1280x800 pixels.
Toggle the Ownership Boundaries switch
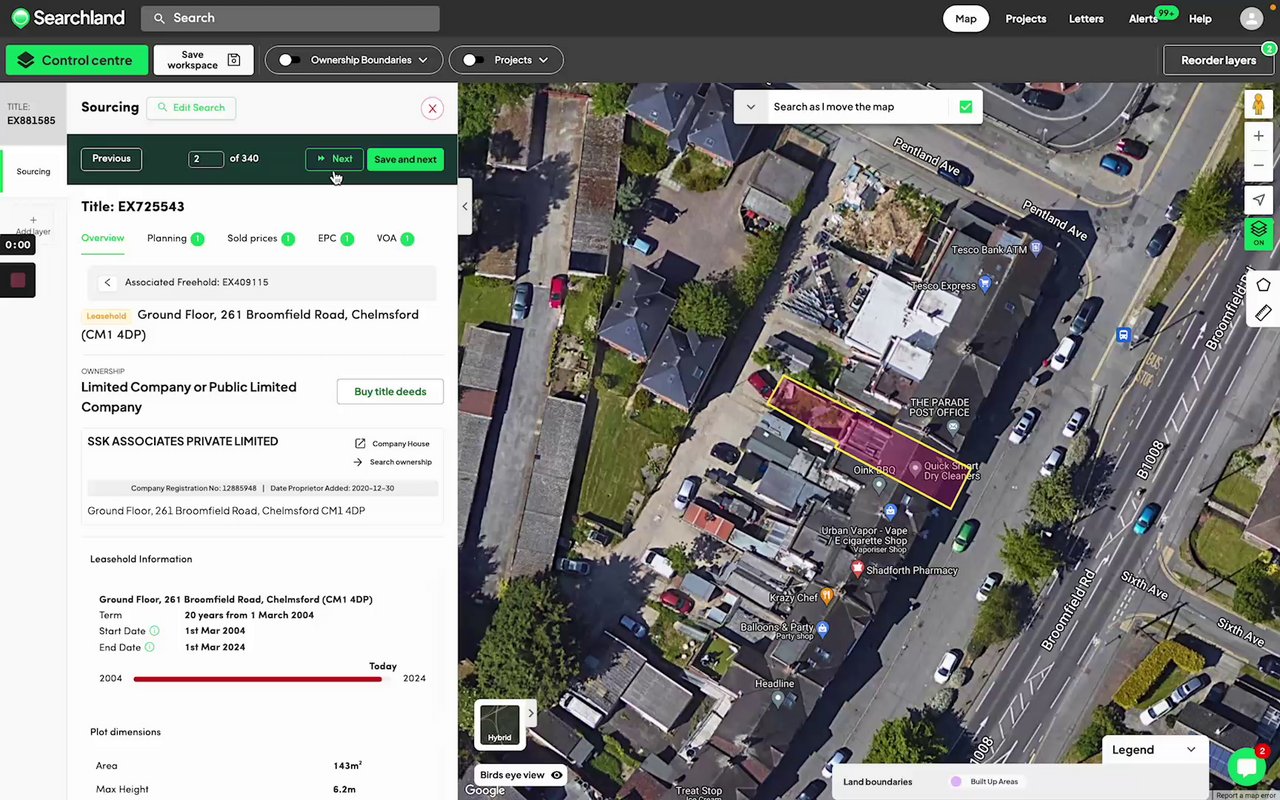point(290,60)
